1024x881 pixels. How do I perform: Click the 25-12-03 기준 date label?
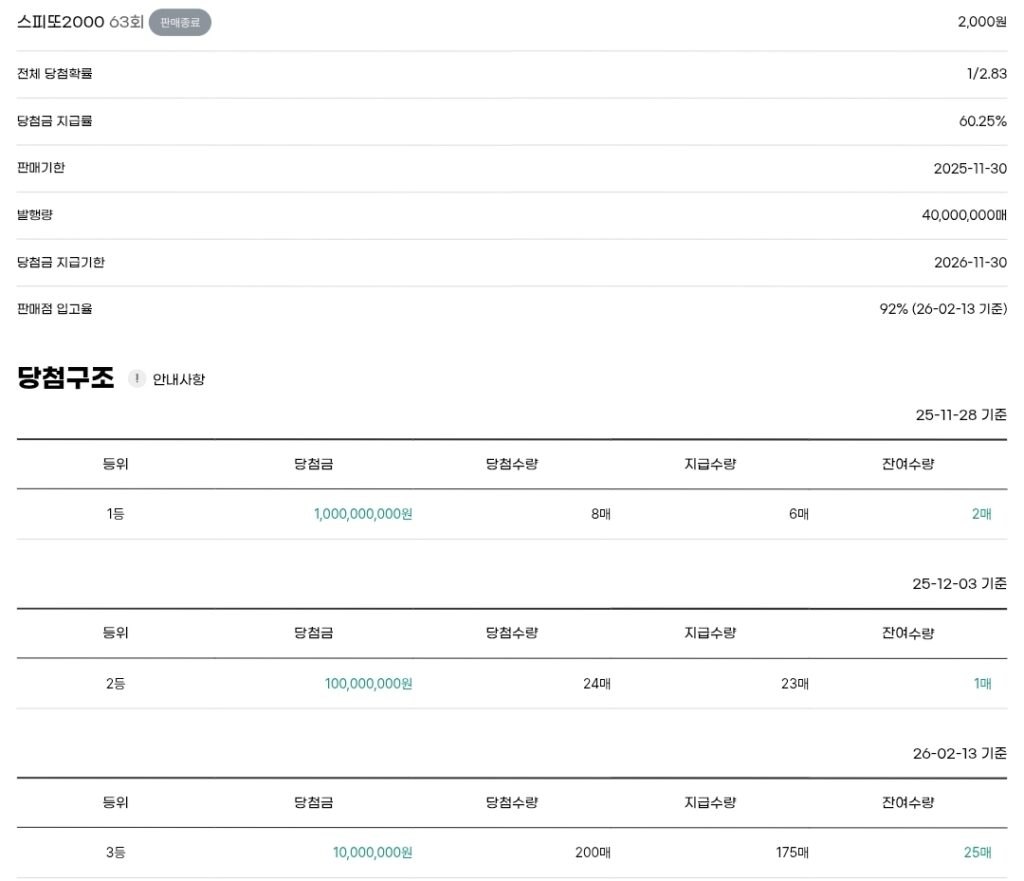click(x=959, y=584)
